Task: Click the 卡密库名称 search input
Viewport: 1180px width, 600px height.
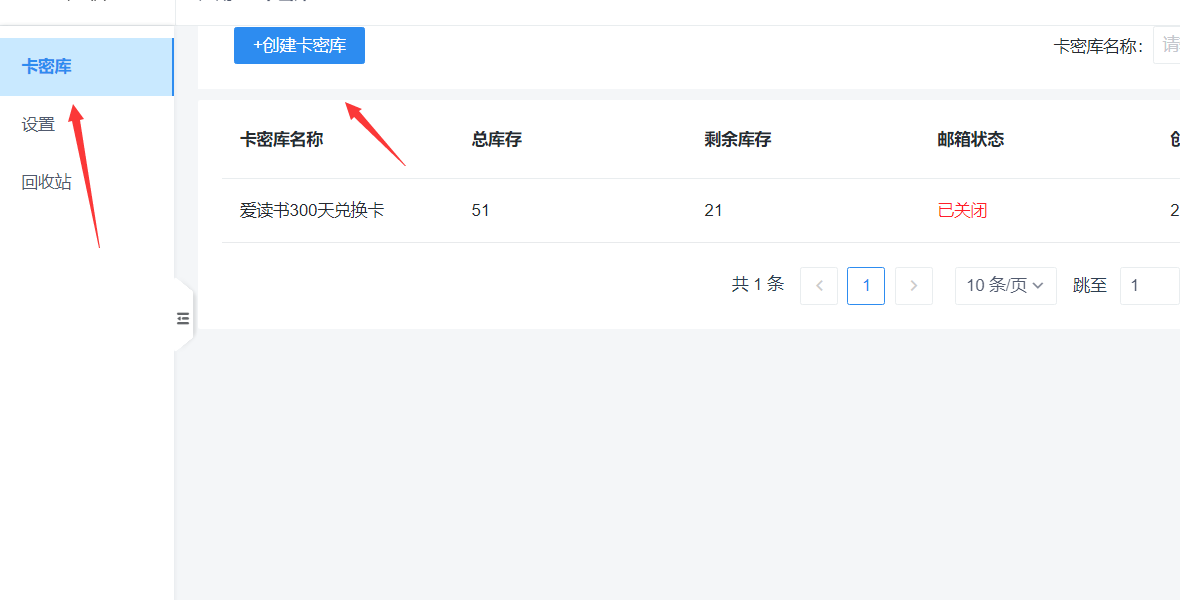Action: 1166,45
